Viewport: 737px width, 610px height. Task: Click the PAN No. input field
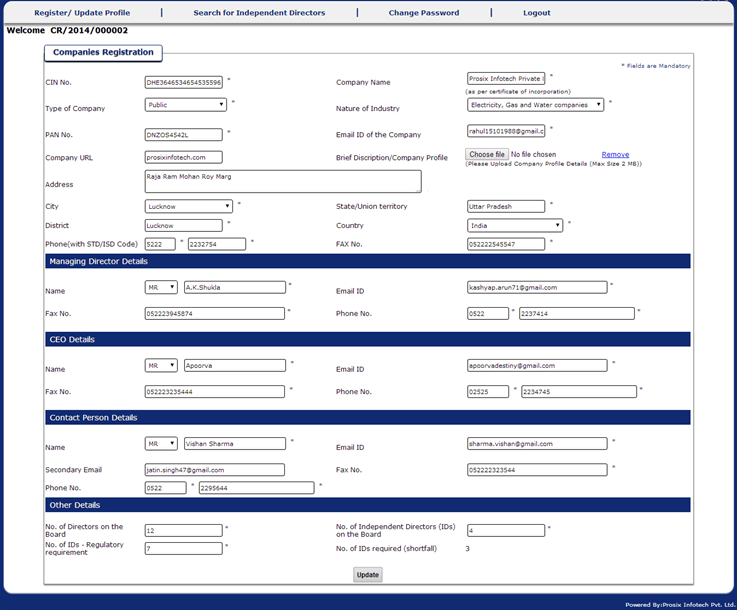[184, 135]
